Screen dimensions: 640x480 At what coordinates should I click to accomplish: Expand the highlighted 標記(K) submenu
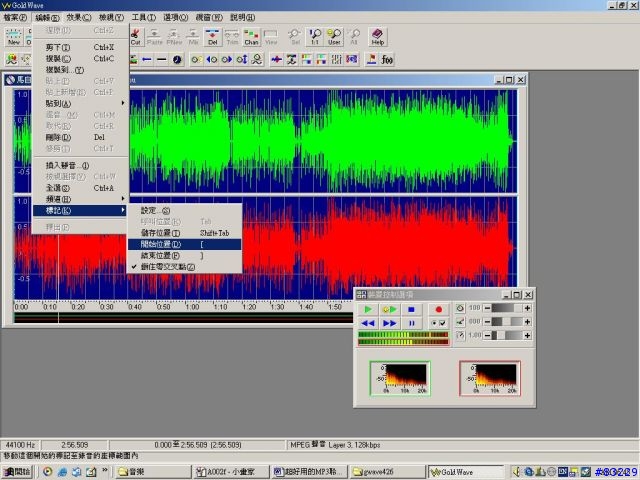[x=80, y=210]
